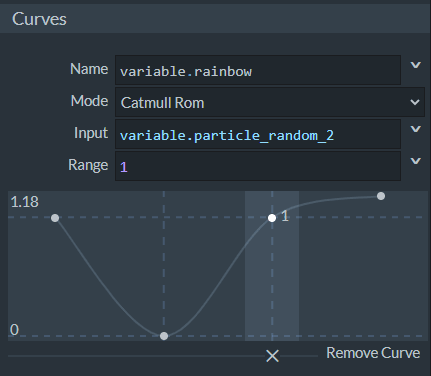Viewport: 431px width, 376px height.
Task: Select the first curve point at the left
Action: click(55, 218)
